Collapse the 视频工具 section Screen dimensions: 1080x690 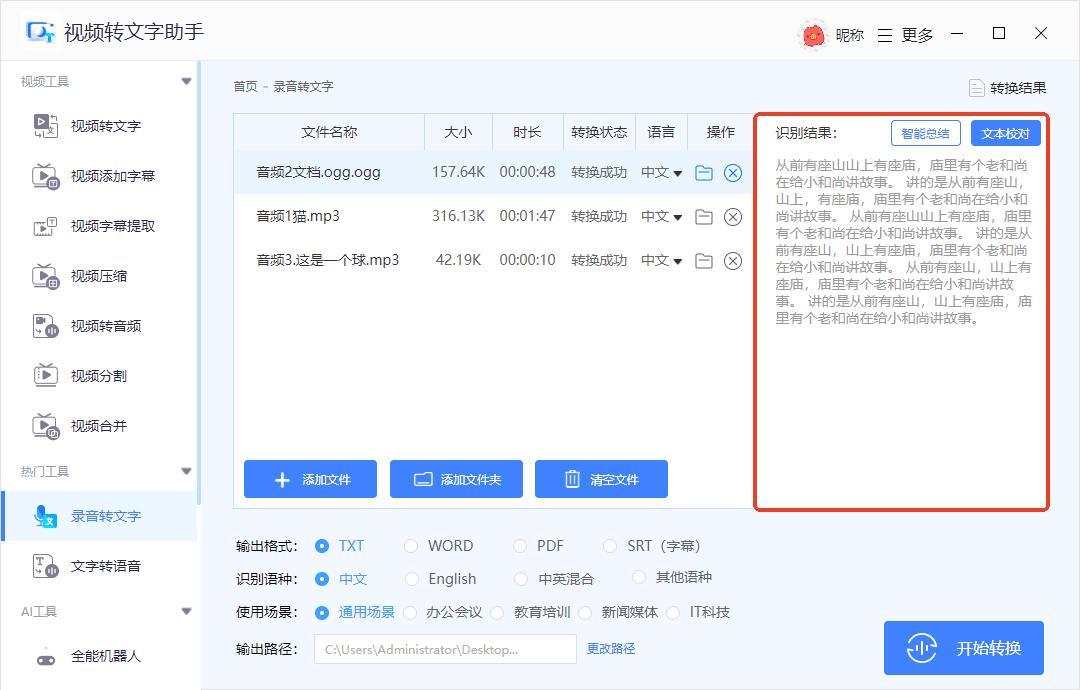[x=186, y=82]
